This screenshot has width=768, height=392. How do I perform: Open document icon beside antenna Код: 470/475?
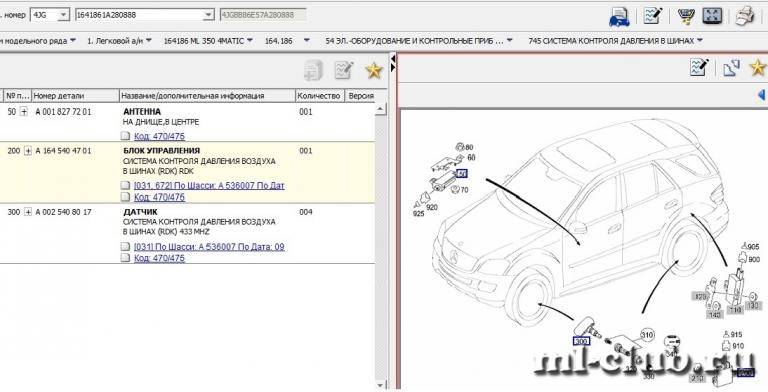click(x=125, y=136)
